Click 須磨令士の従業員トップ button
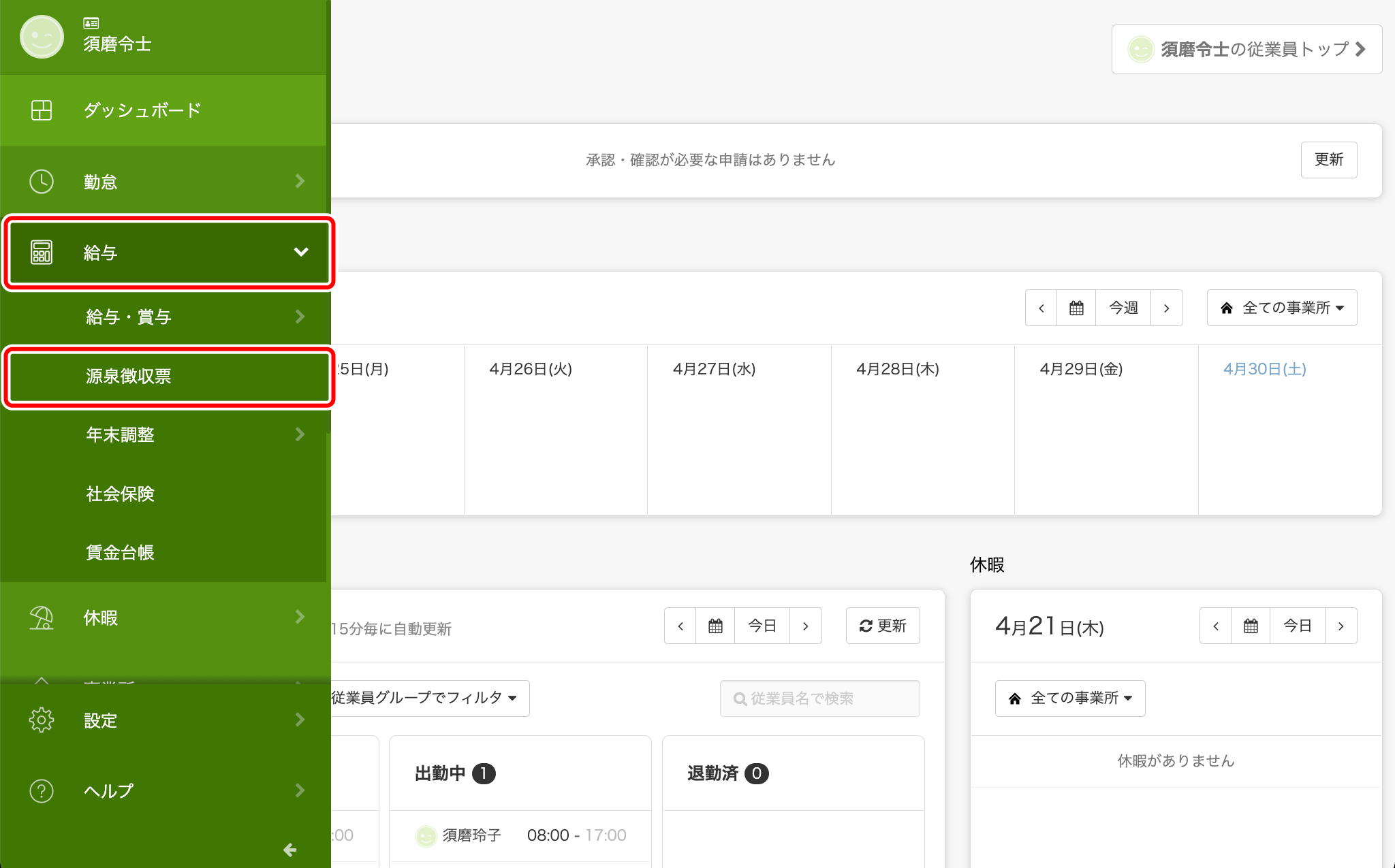Image resolution: width=1395 pixels, height=868 pixels. point(1247,49)
